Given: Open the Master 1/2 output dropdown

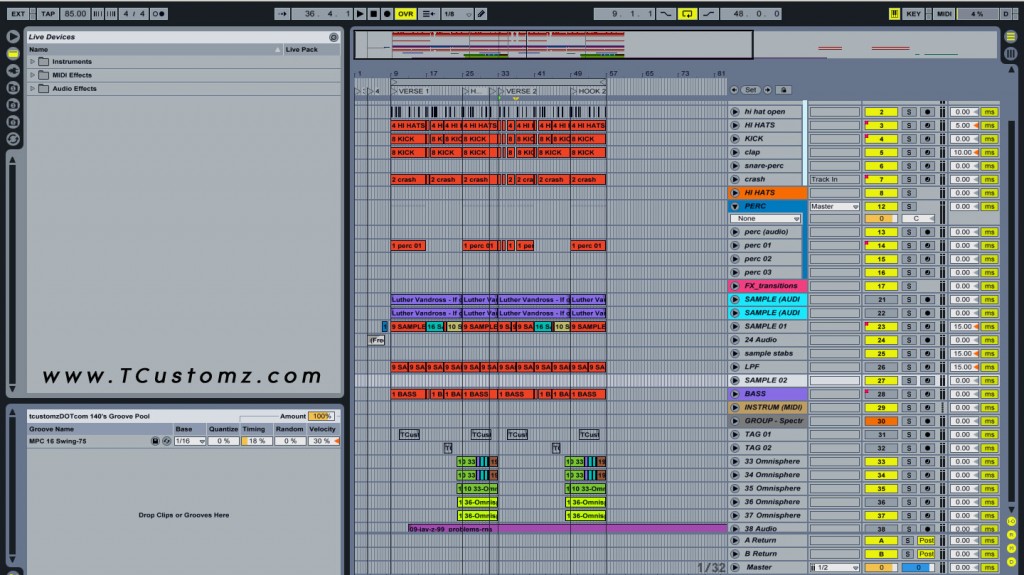Looking at the screenshot, I should 835,568.
